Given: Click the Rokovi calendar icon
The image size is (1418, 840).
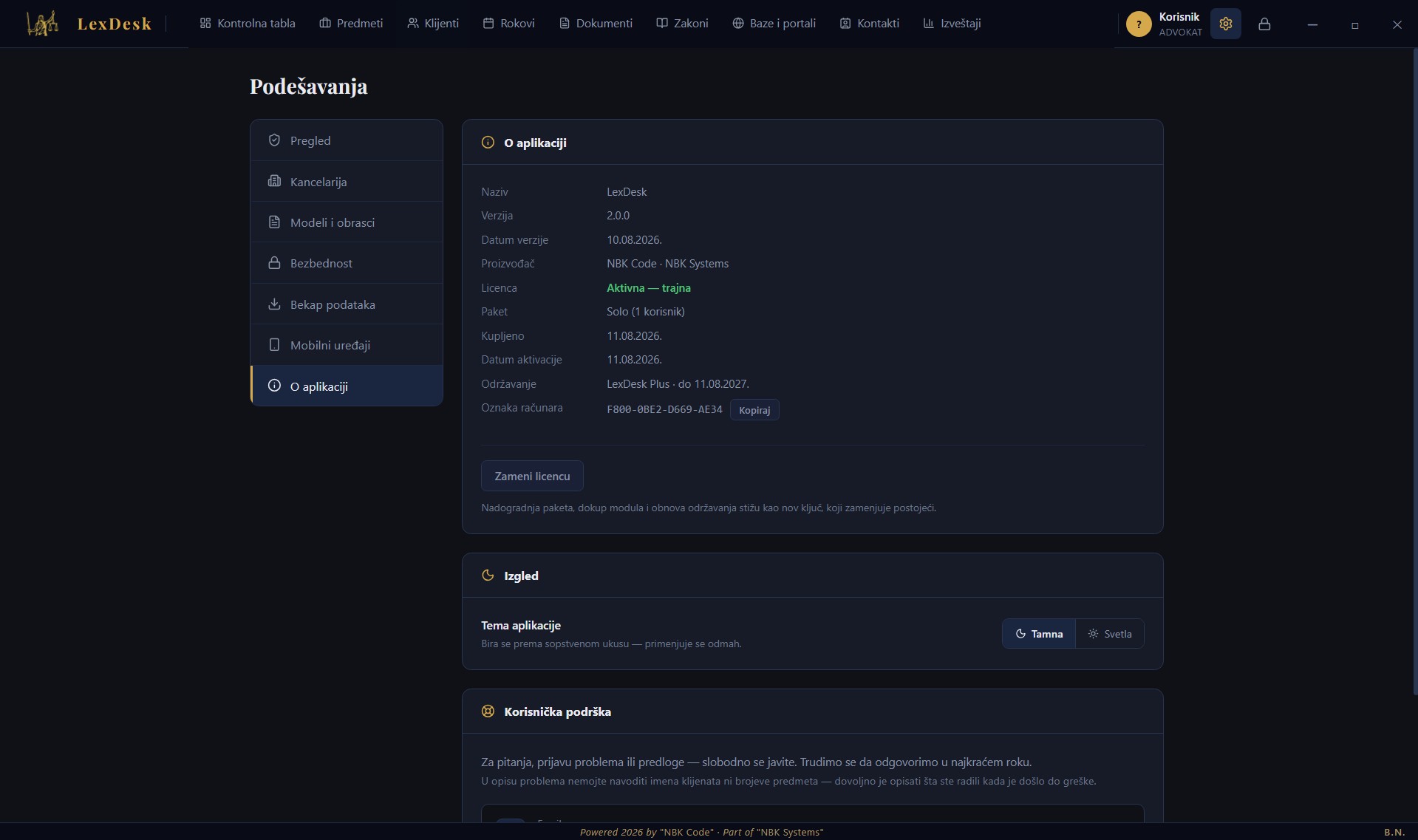Looking at the screenshot, I should point(488,24).
